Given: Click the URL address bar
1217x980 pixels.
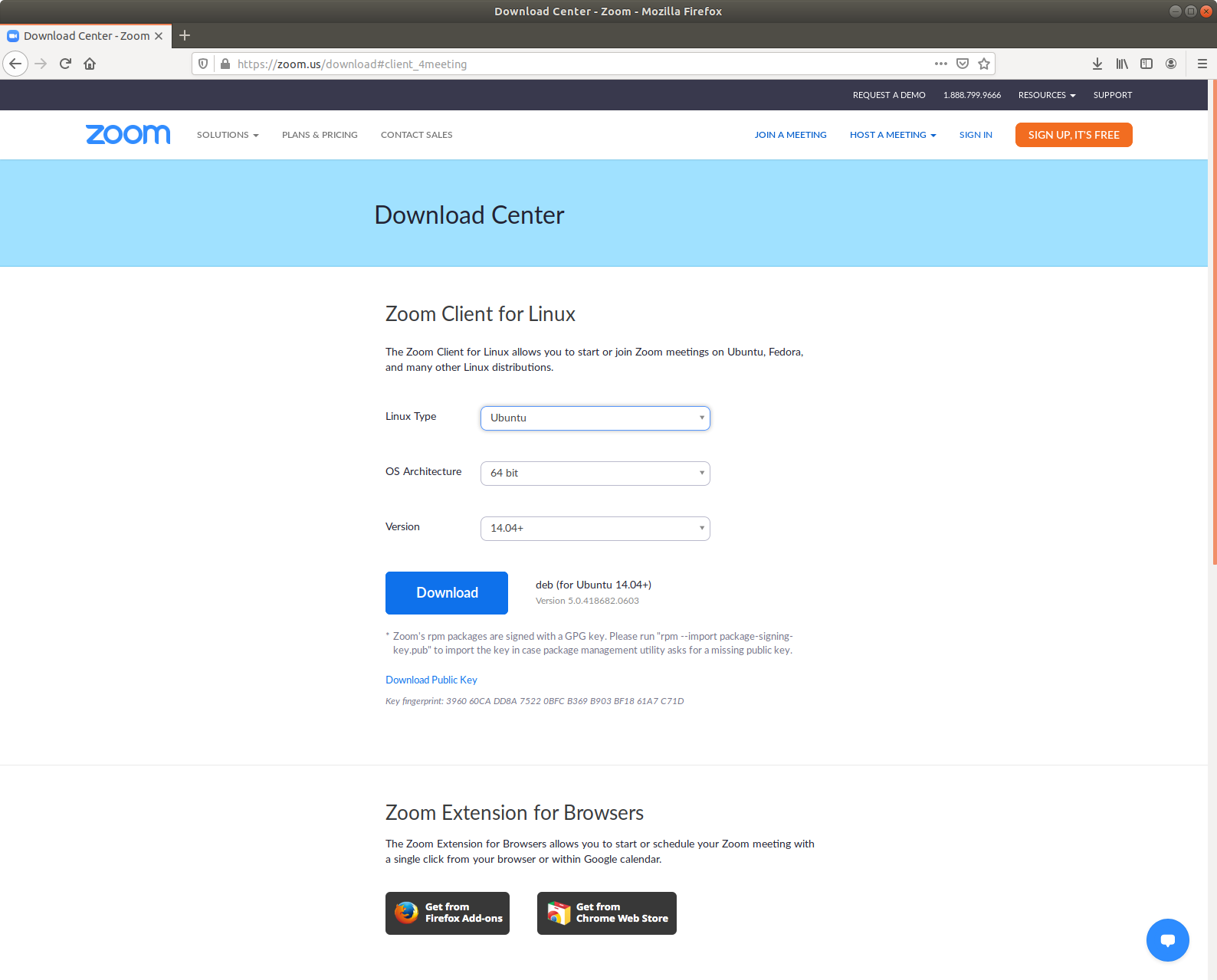Looking at the screenshot, I should click(x=575, y=64).
